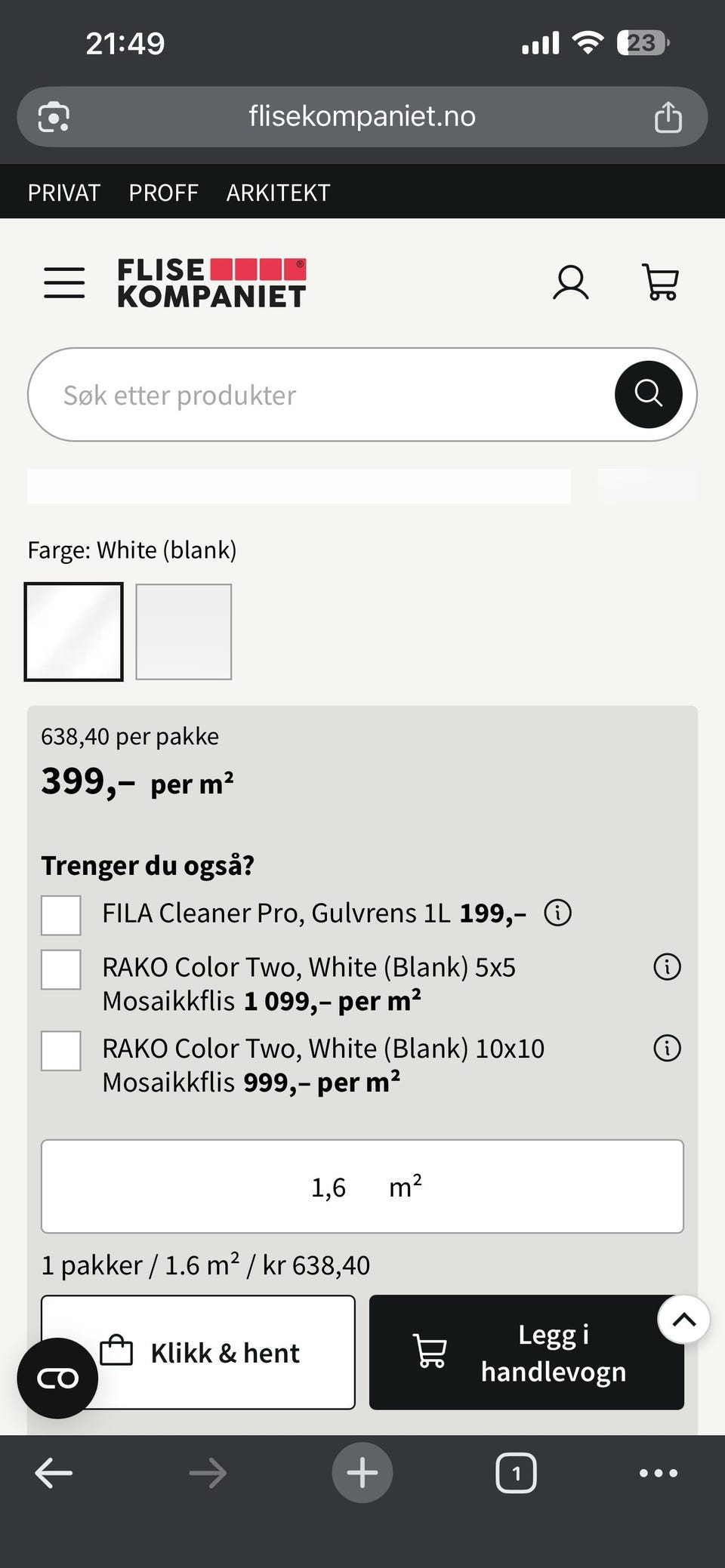This screenshot has width=725, height=1568.
Task: Tap the round search magnifier button
Action: tap(648, 394)
